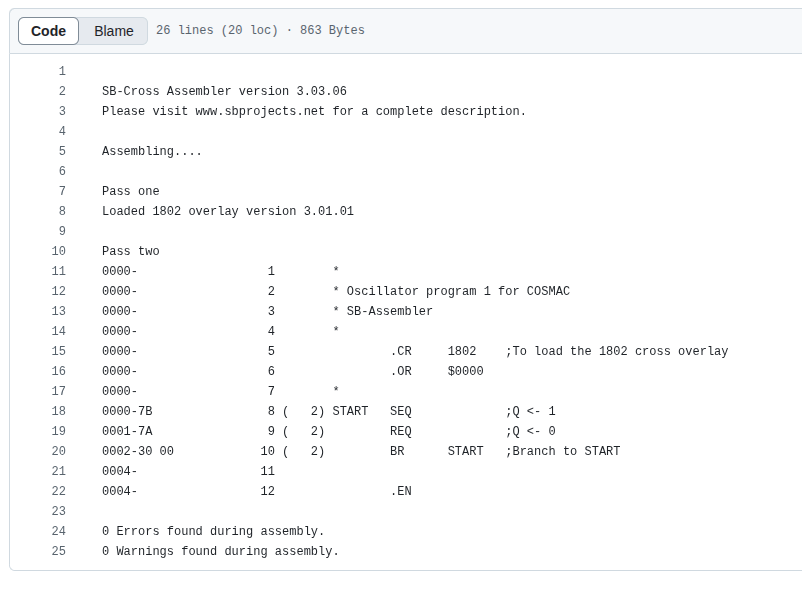Click the www.sbprojects.net text in line 3
Screen dimensions: 802x597
(x=260, y=111)
